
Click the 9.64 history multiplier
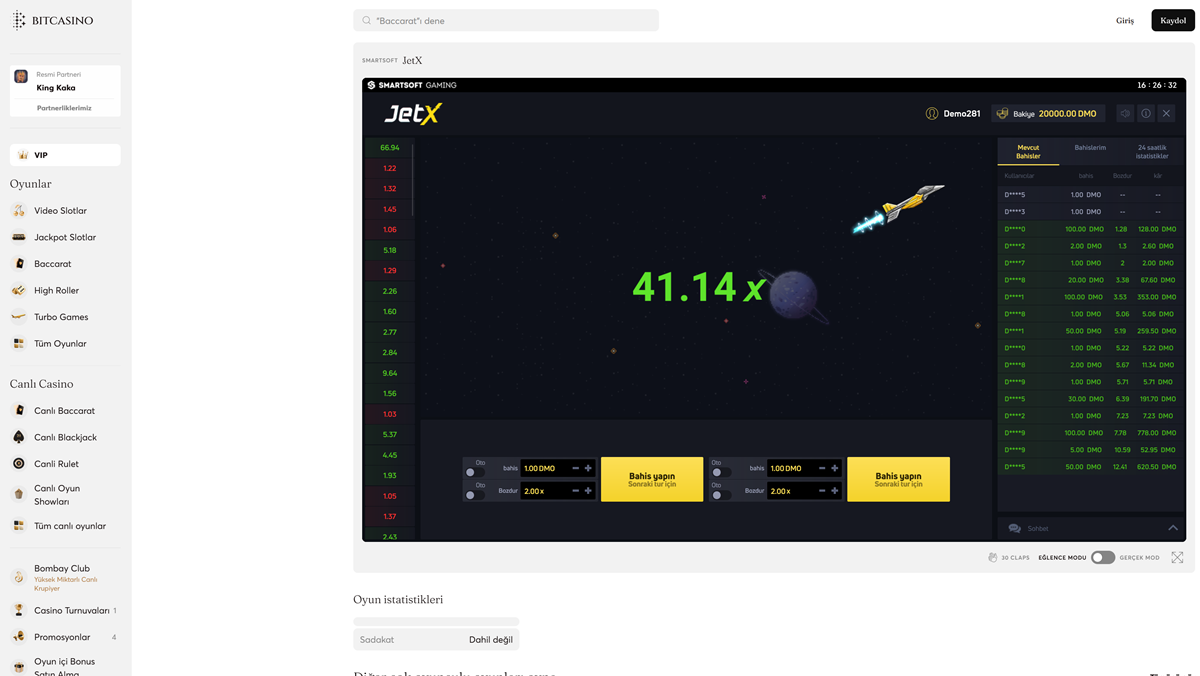[390, 373]
